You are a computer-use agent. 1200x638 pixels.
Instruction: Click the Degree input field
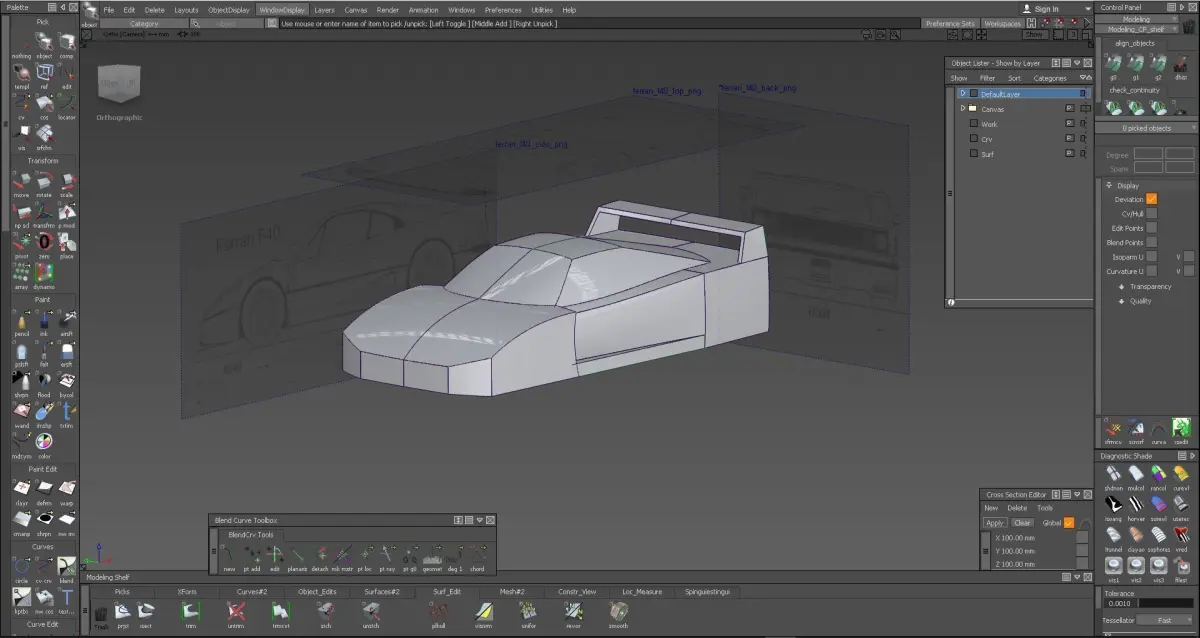coord(1148,155)
